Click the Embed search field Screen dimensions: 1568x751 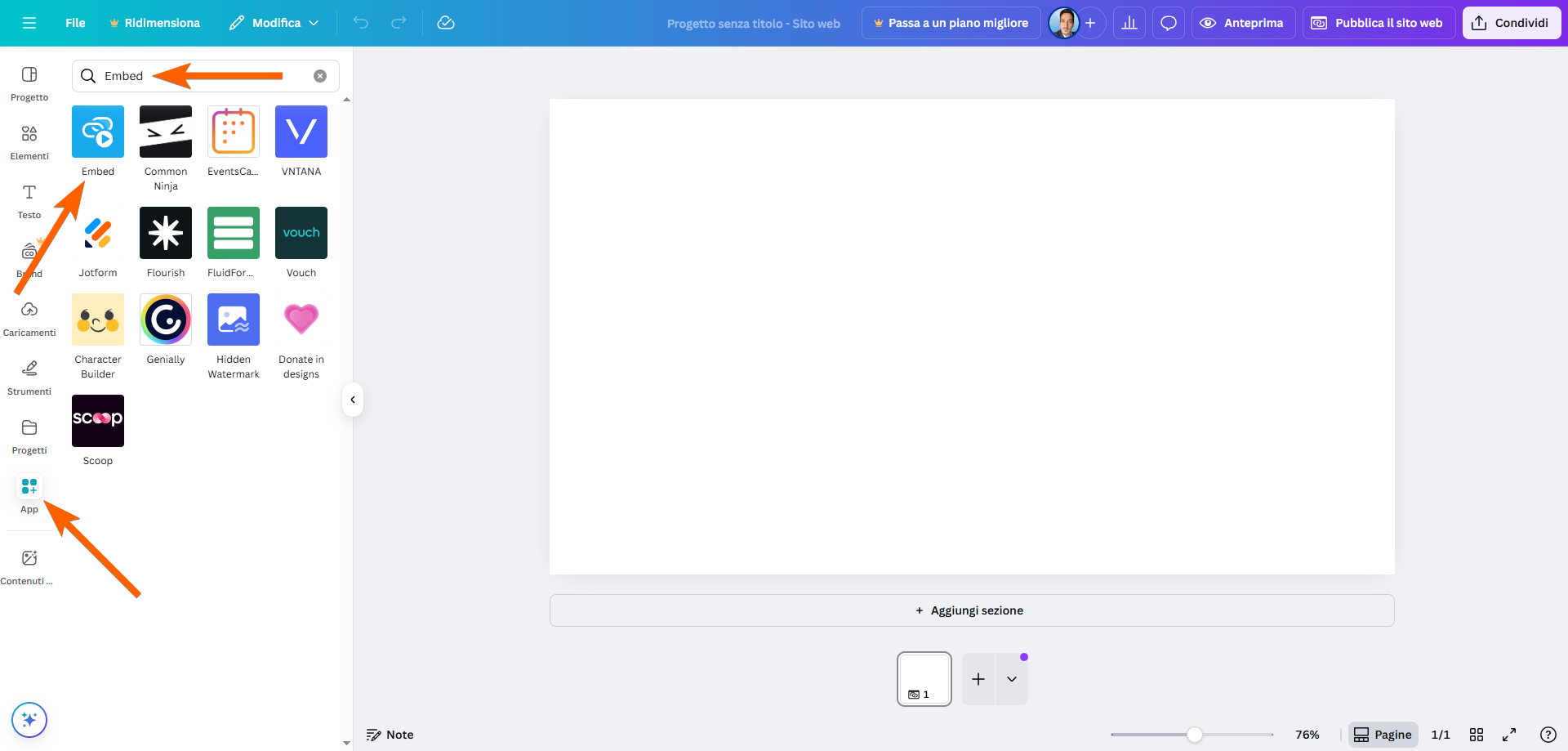(206, 76)
